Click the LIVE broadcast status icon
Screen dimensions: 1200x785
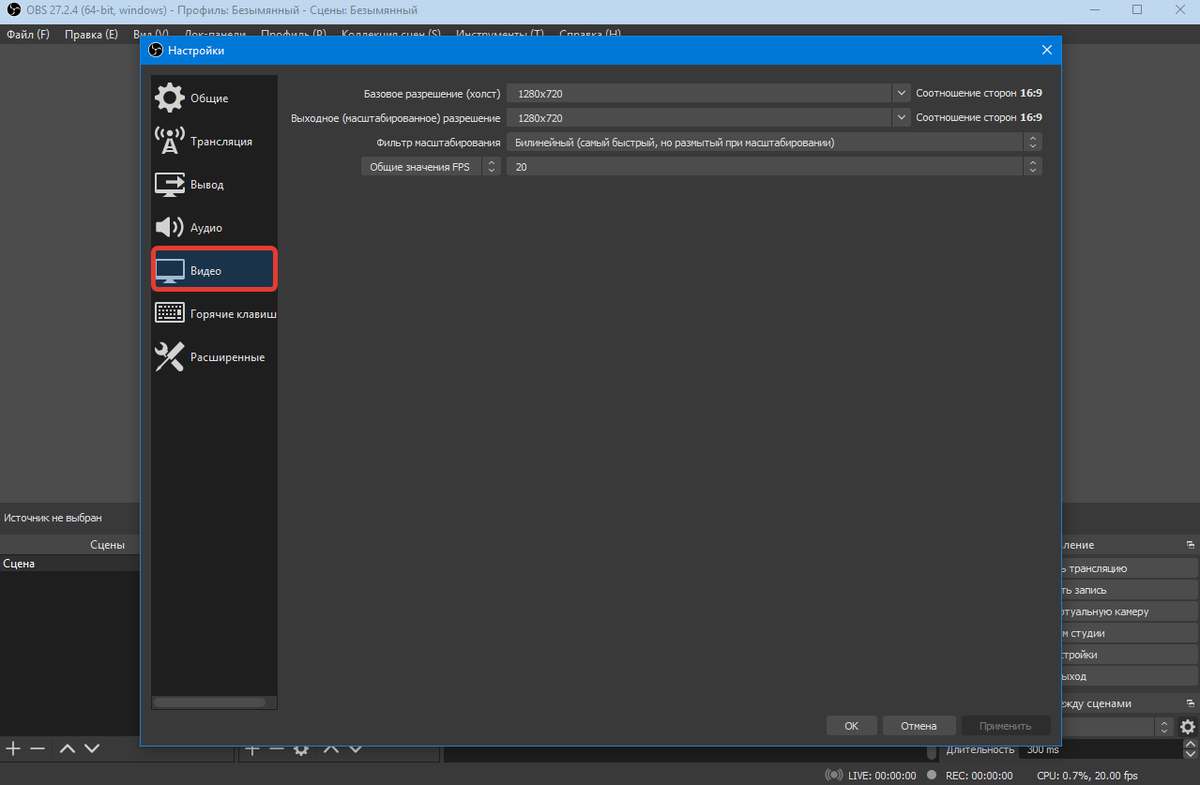(834, 775)
